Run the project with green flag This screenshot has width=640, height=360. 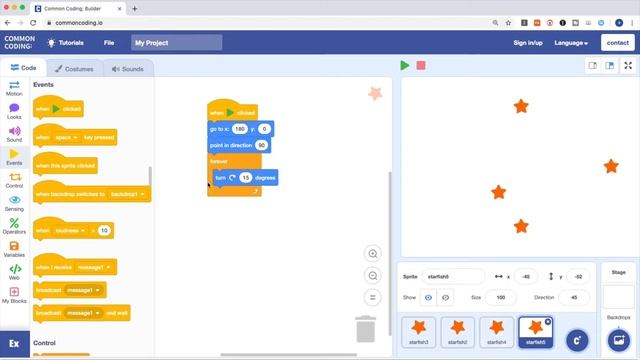point(404,65)
